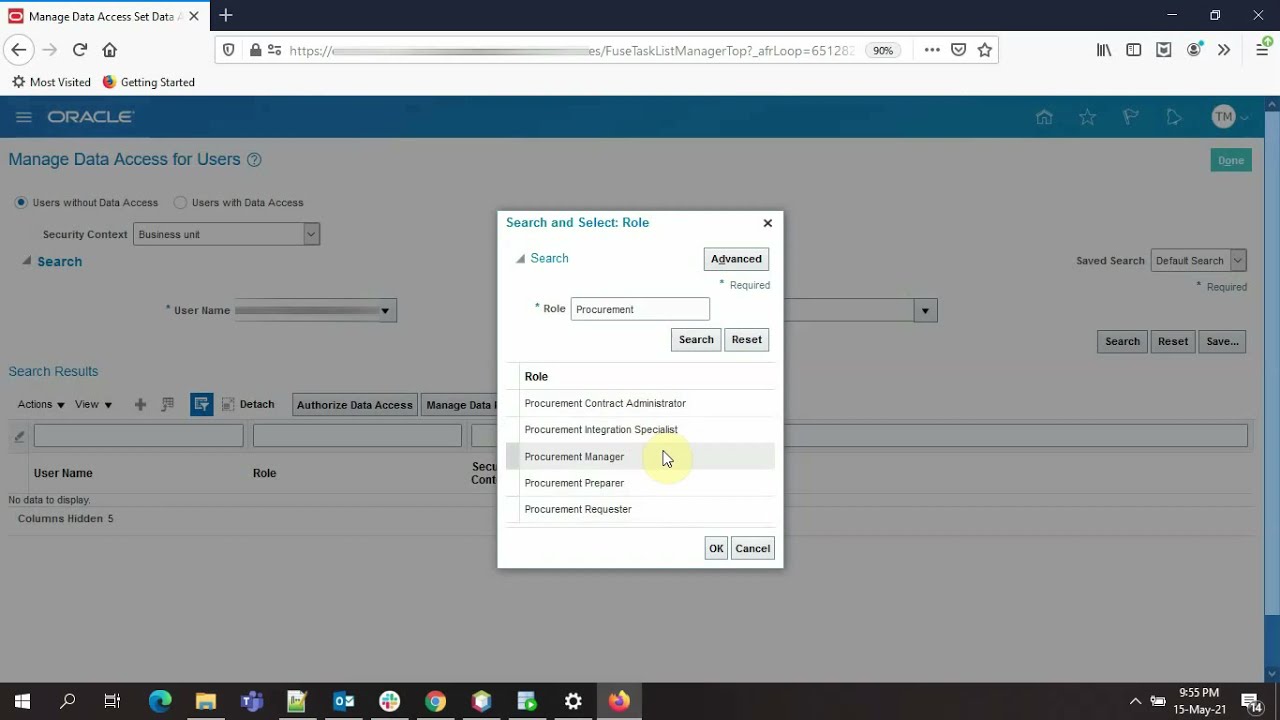Screen dimensions: 1280x720
Task: Open Security Context dropdown
Action: [311, 234]
